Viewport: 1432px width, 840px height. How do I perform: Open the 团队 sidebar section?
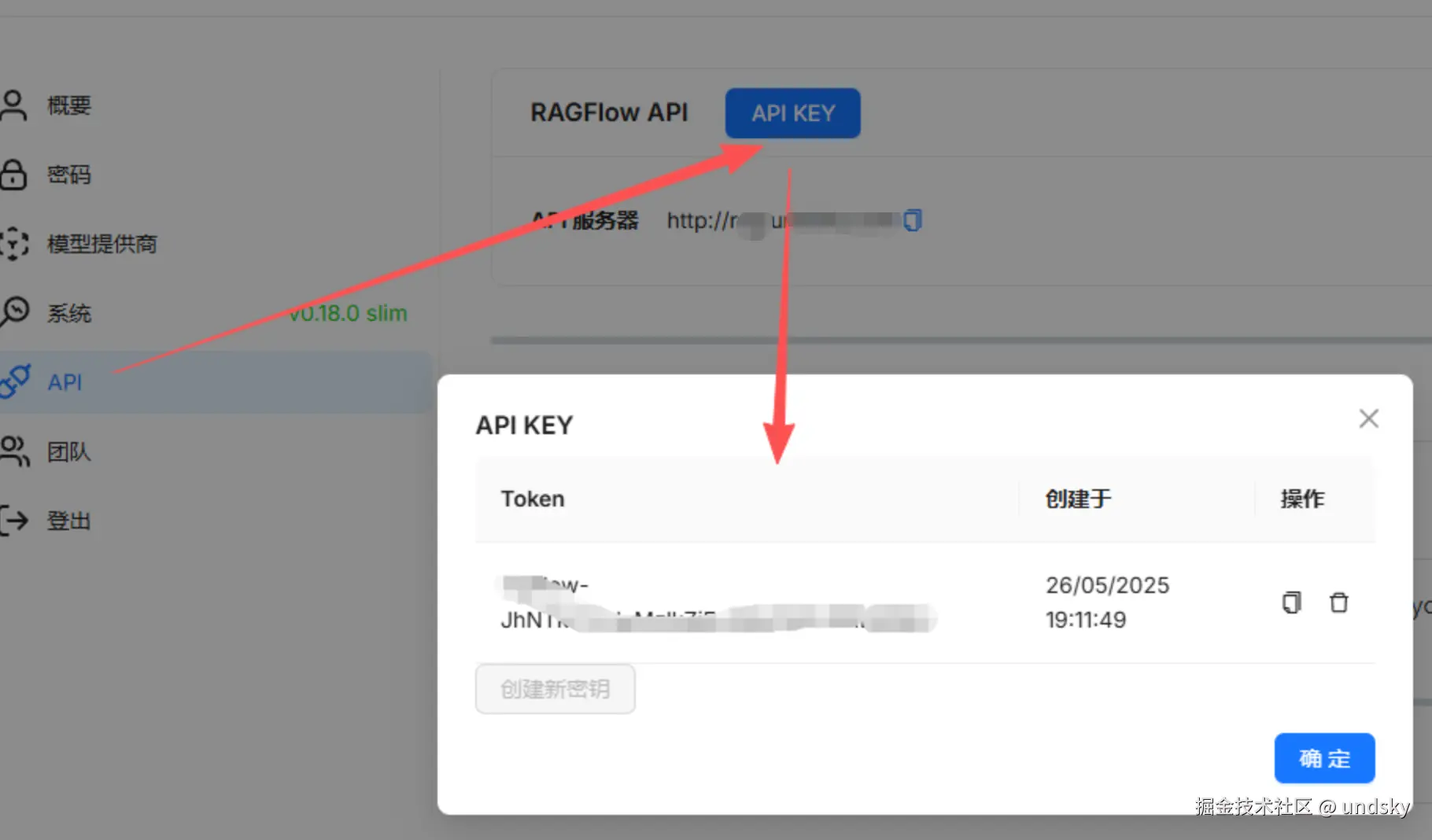click(69, 451)
